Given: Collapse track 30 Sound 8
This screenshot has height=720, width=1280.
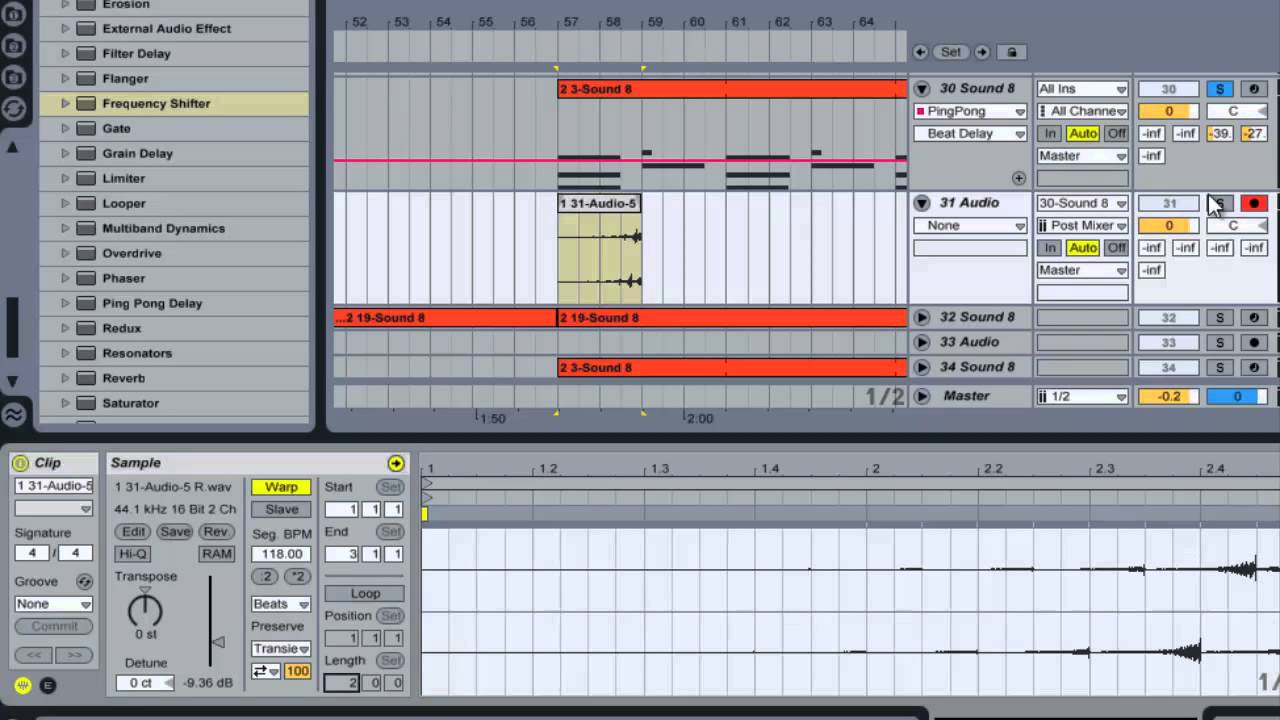Looking at the screenshot, I should tap(922, 89).
